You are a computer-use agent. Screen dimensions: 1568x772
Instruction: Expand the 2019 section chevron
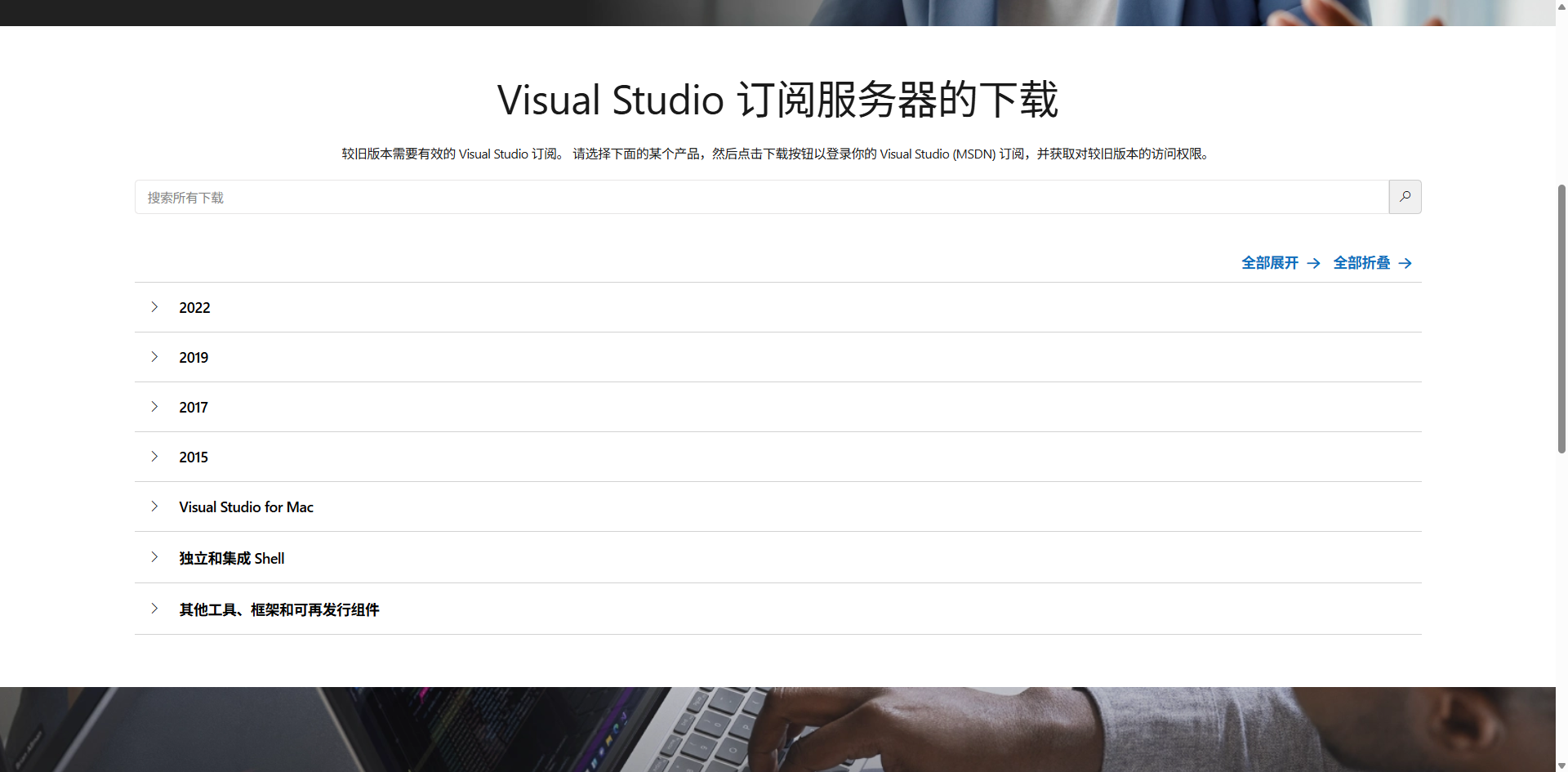154,357
